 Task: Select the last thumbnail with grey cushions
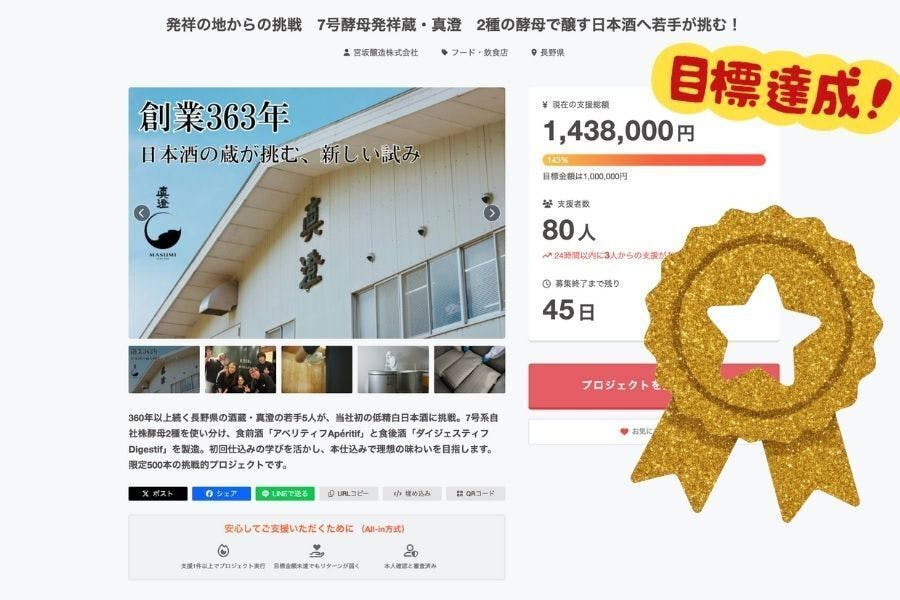point(470,369)
